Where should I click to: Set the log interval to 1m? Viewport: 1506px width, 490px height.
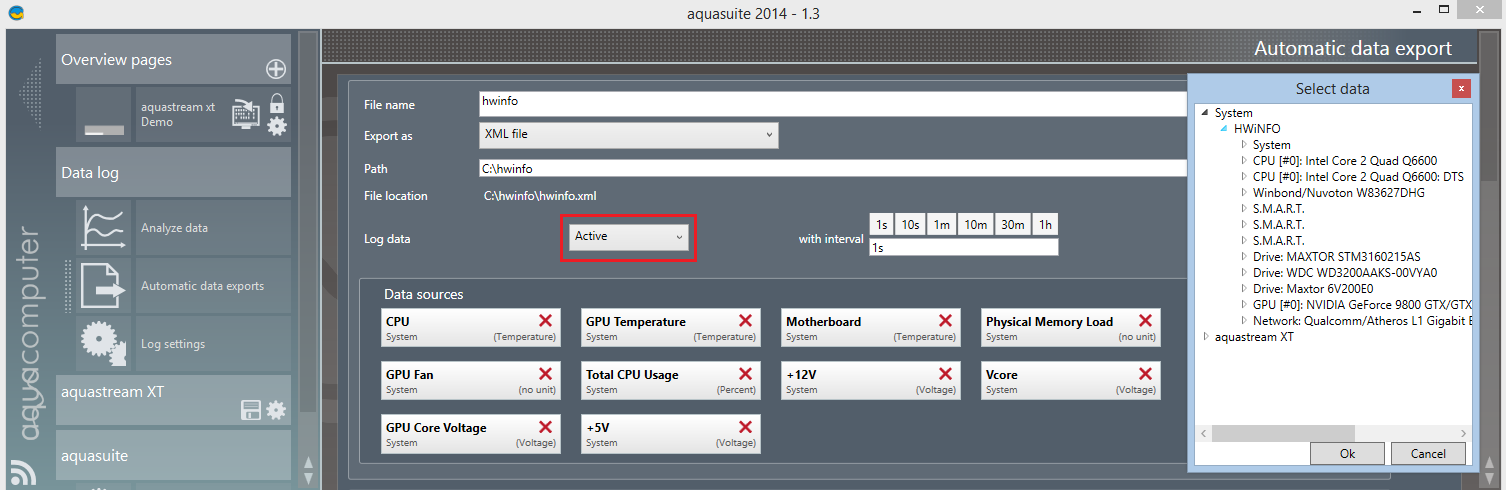942,225
